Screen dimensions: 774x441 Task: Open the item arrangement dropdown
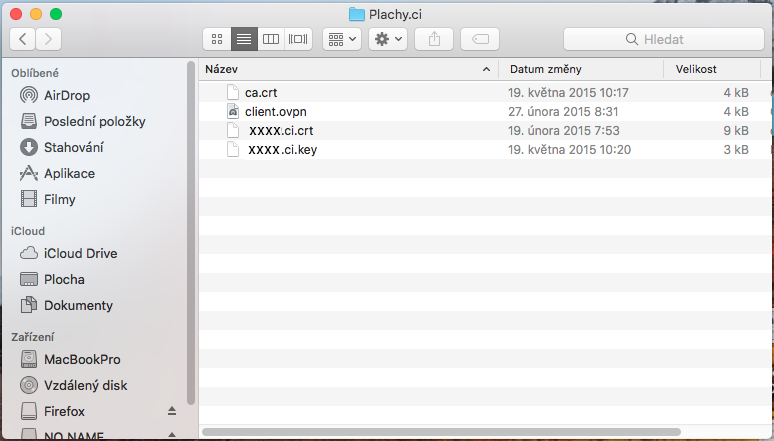click(x=342, y=39)
